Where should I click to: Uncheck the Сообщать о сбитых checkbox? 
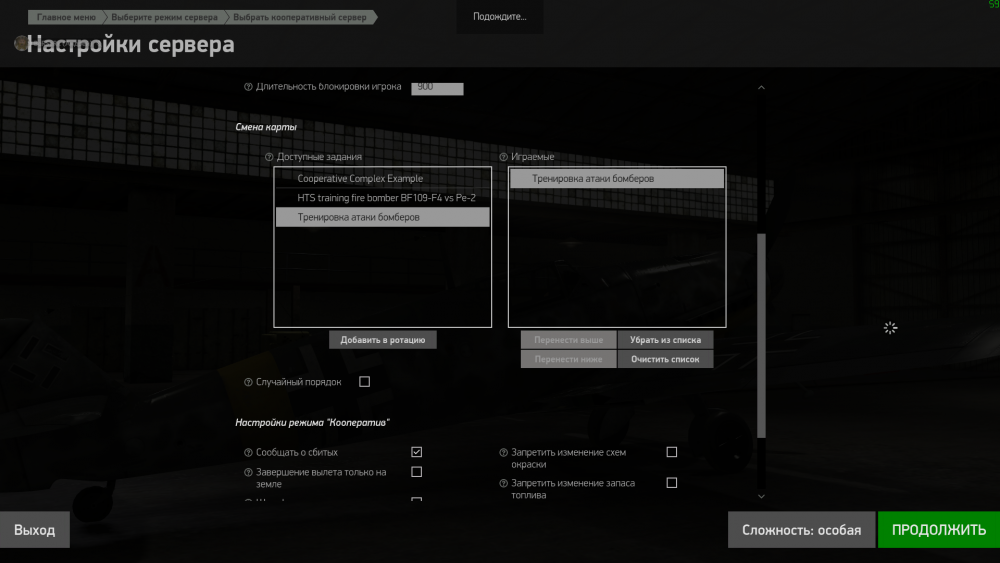[416, 451]
